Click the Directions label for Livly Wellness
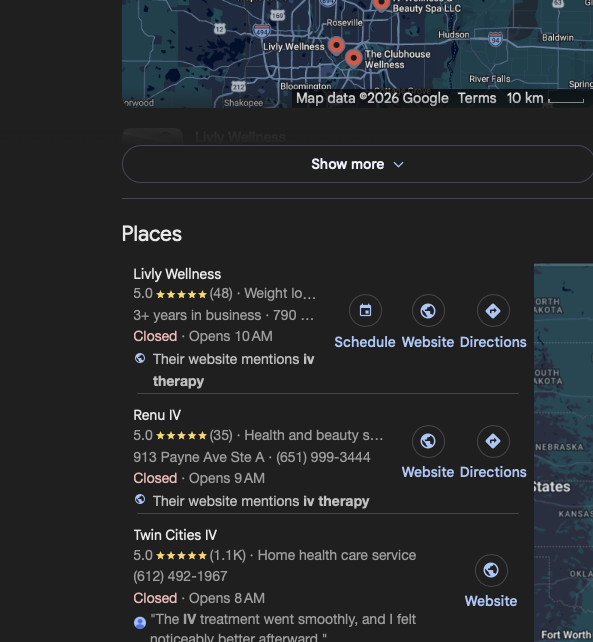 pos(493,342)
